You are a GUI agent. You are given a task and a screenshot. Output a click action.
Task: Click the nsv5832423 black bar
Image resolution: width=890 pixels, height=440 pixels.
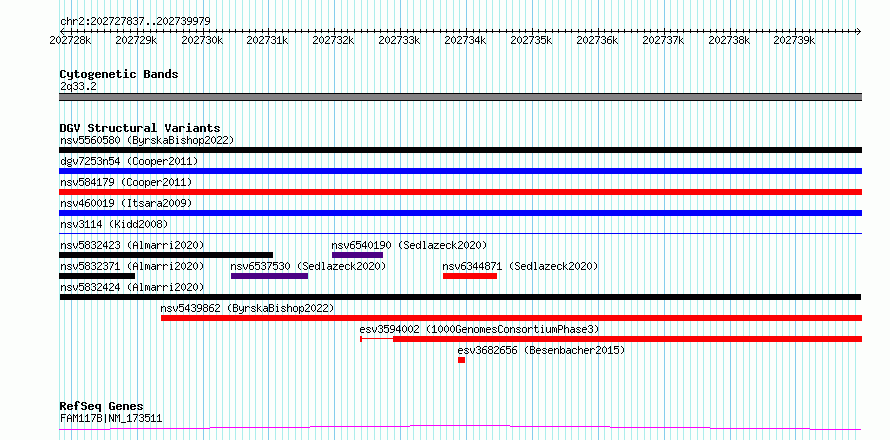pyautogui.click(x=166, y=255)
